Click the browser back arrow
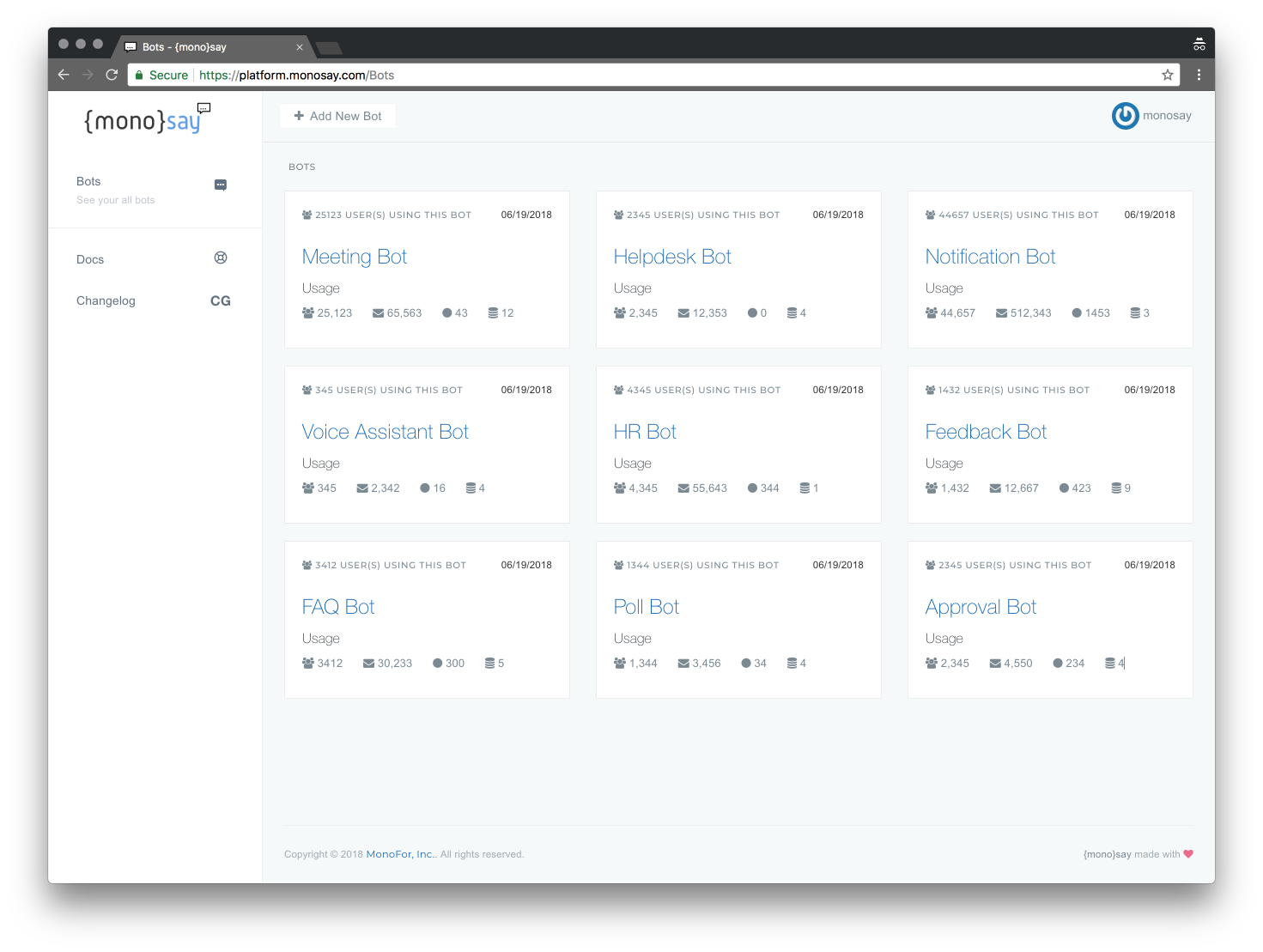This screenshot has width=1263, height=952. point(64,75)
